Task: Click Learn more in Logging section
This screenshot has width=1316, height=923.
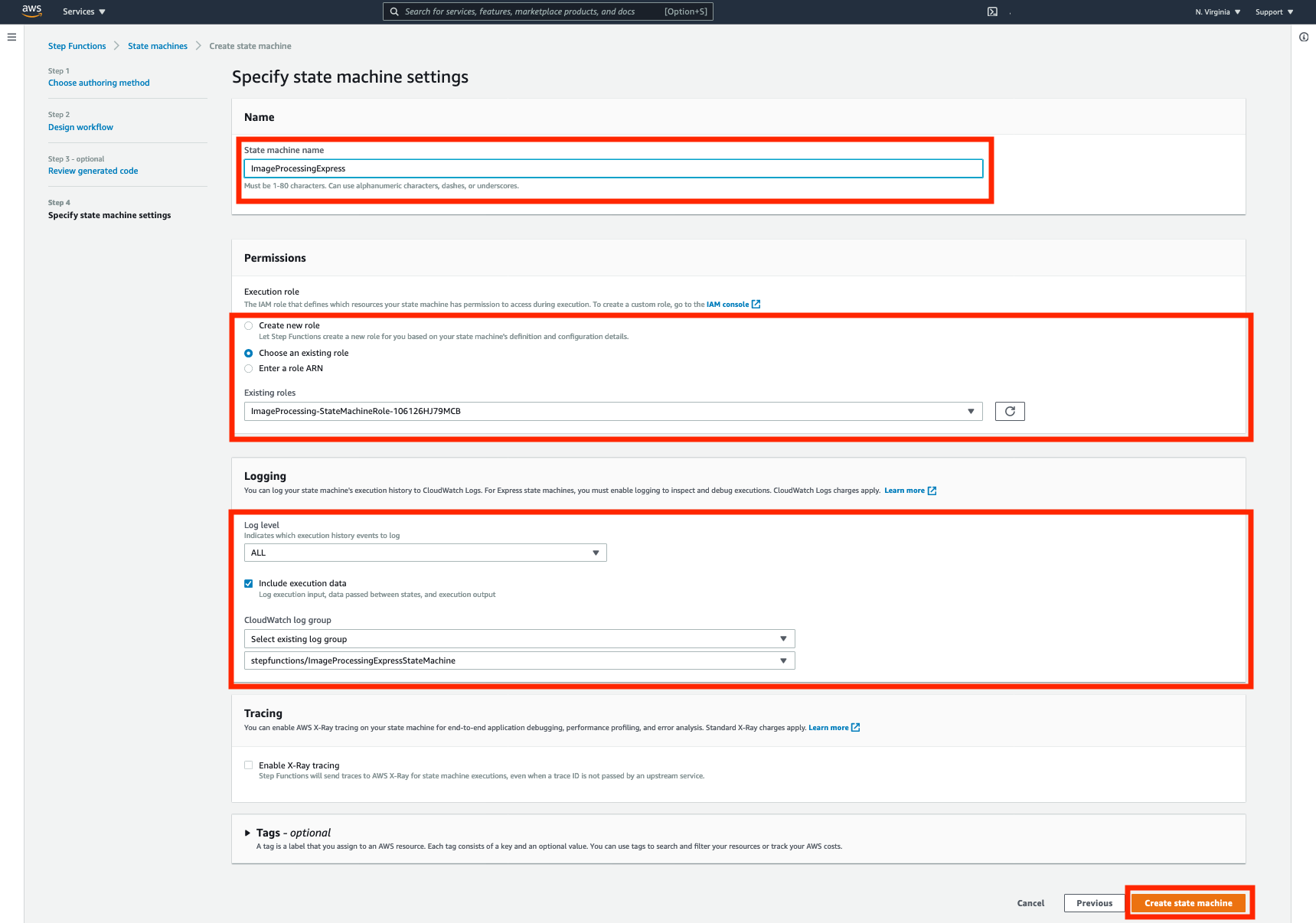Action: pyautogui.click(x=904, y=491)
